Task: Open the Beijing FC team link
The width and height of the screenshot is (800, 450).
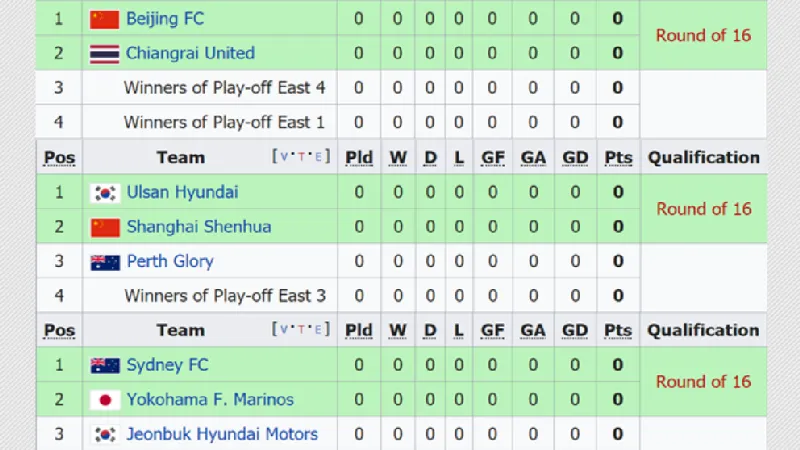Action: (165, 19)
